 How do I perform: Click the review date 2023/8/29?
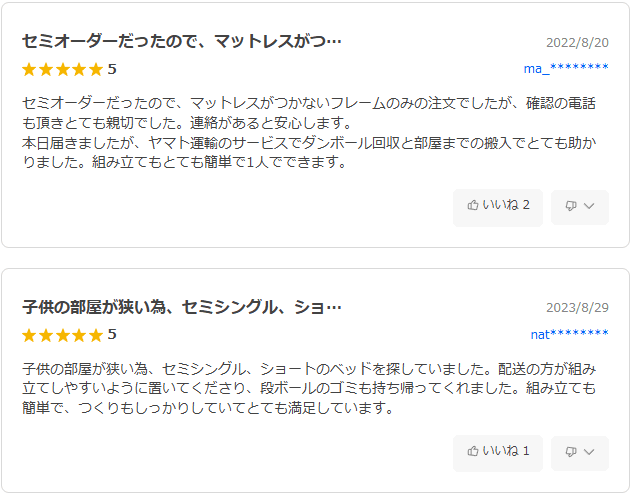577,308
